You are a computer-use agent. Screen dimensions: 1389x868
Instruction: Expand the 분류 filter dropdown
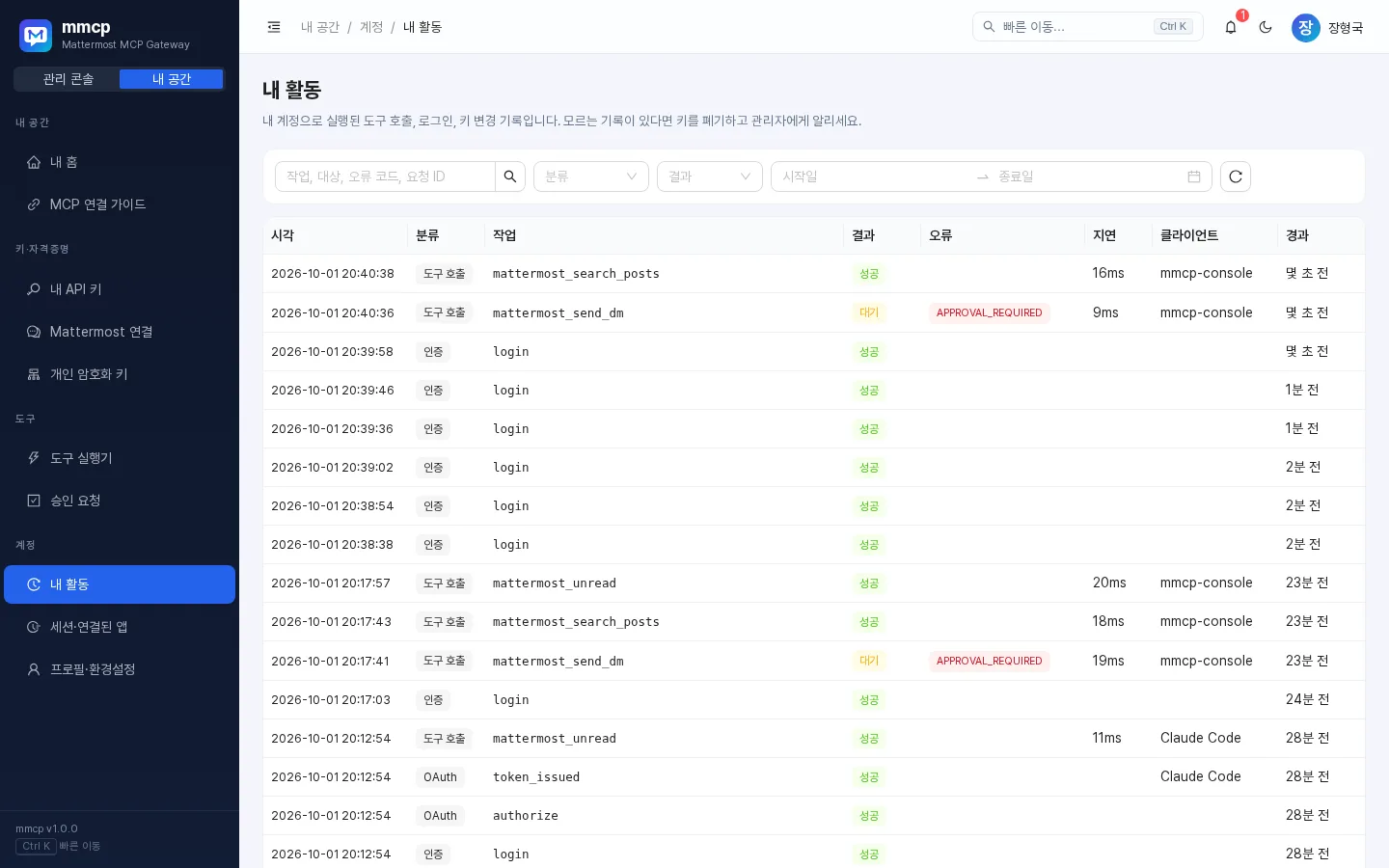pyautogui.click(x=591, y=176)
